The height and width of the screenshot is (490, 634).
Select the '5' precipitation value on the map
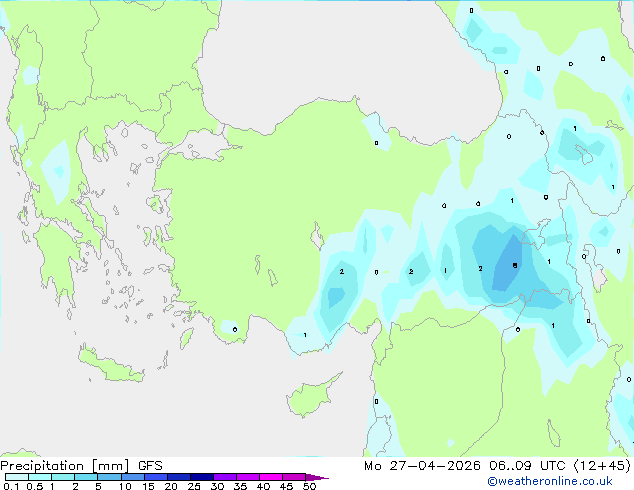[x=515, y=266]
